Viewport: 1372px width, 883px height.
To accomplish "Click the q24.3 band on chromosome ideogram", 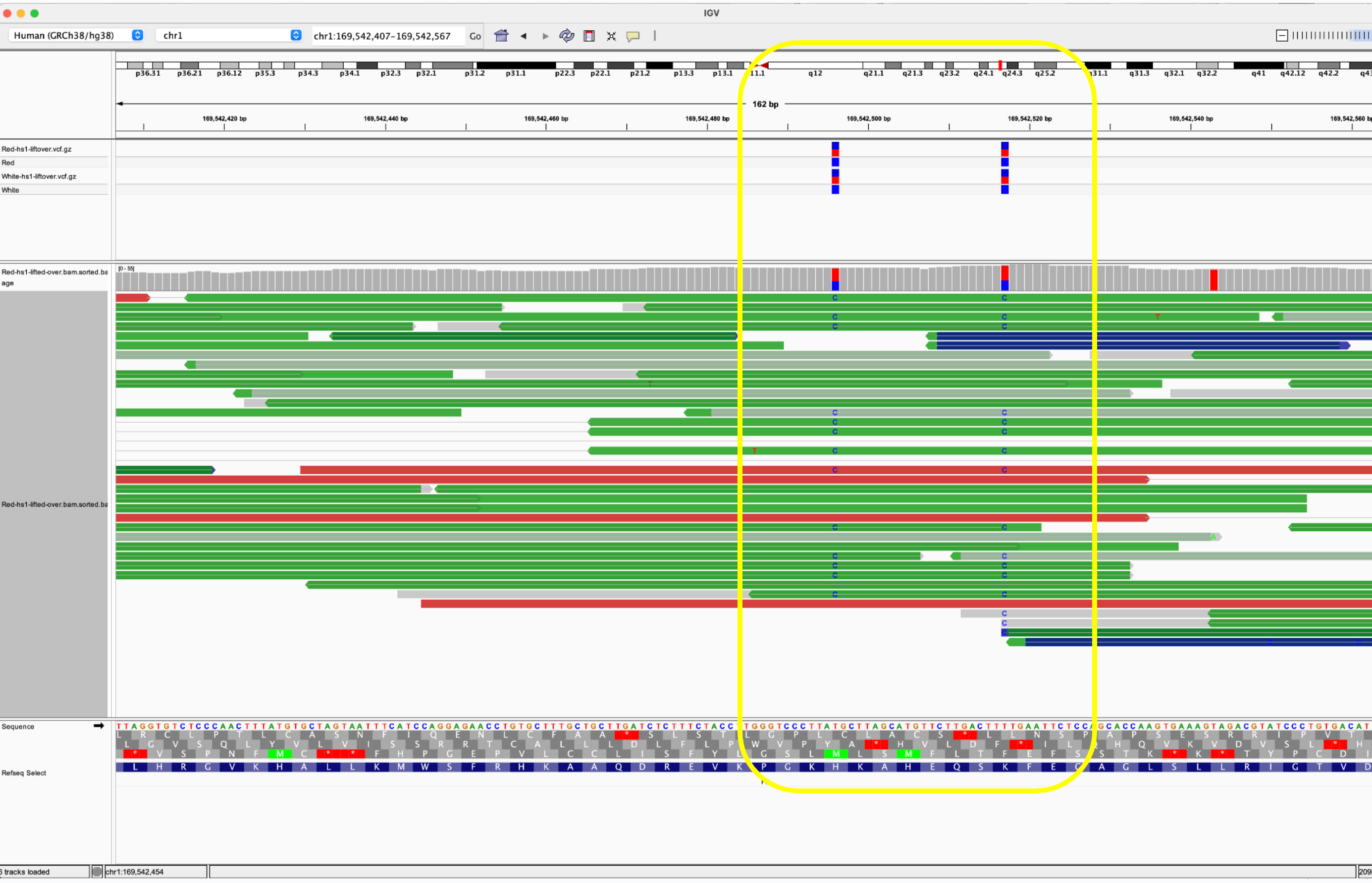I will tap(1012, 65).
